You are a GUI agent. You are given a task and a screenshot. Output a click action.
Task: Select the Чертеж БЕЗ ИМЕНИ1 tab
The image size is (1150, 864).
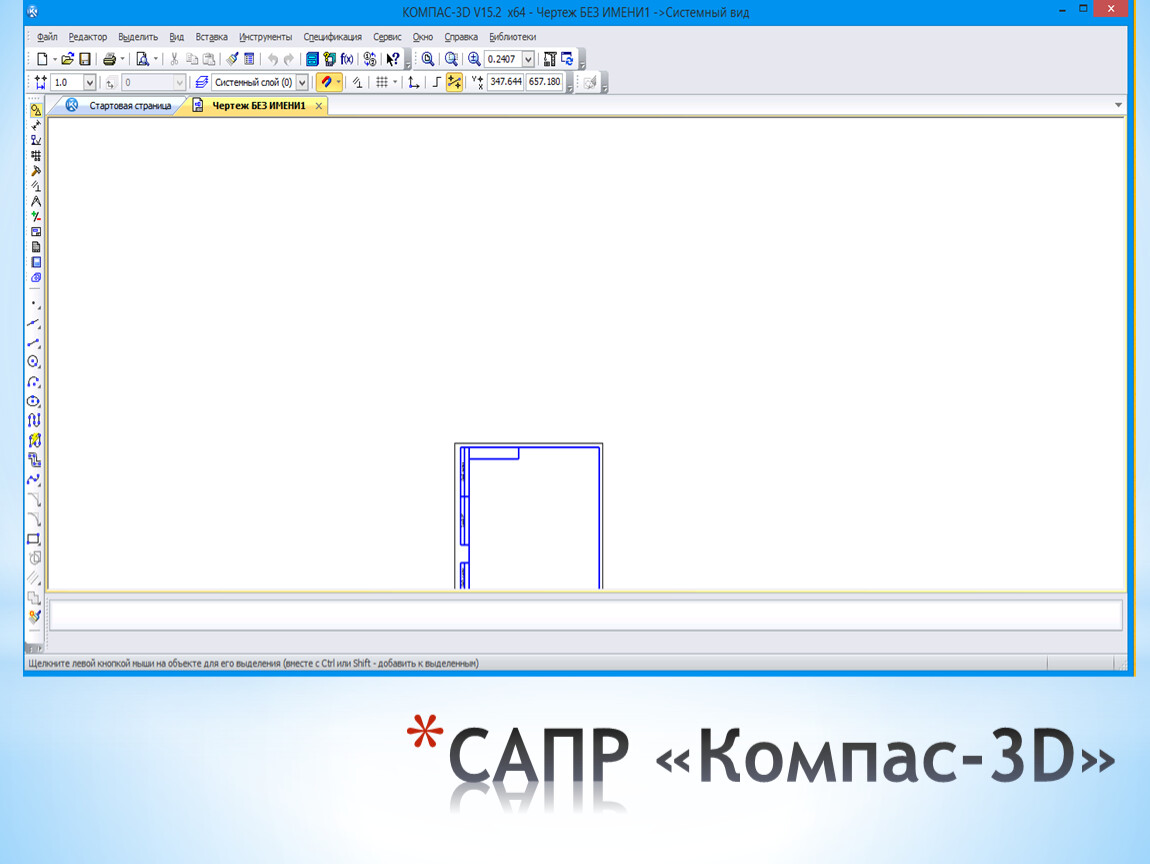[259, 106]
